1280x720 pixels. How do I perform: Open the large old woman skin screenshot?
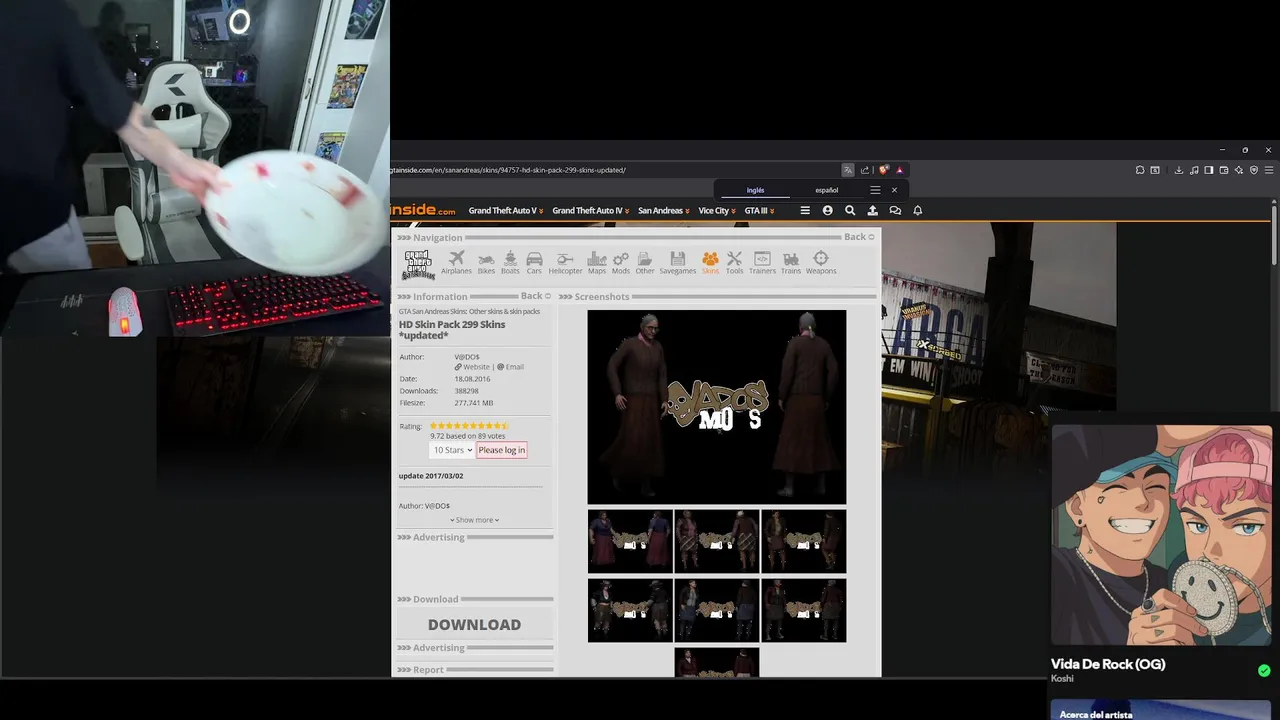[x=717, y=407]
